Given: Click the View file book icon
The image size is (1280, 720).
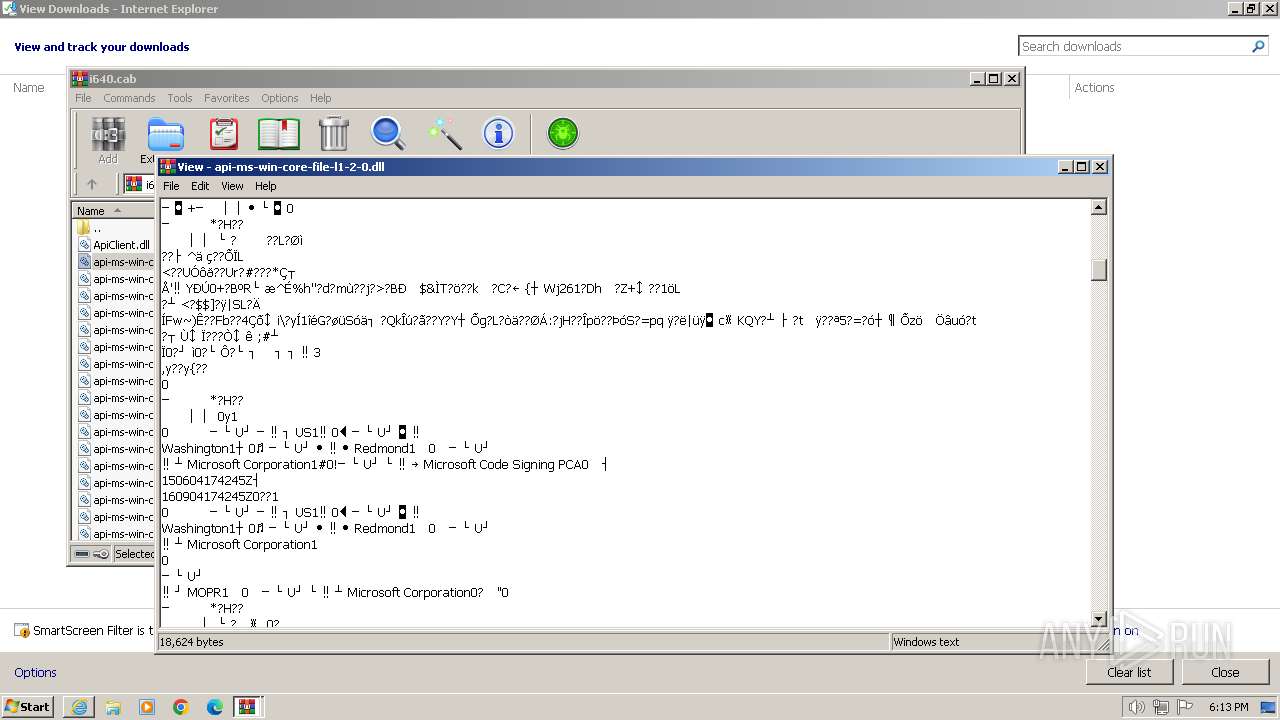Looking at the screenshot, I should click(279, 134).
